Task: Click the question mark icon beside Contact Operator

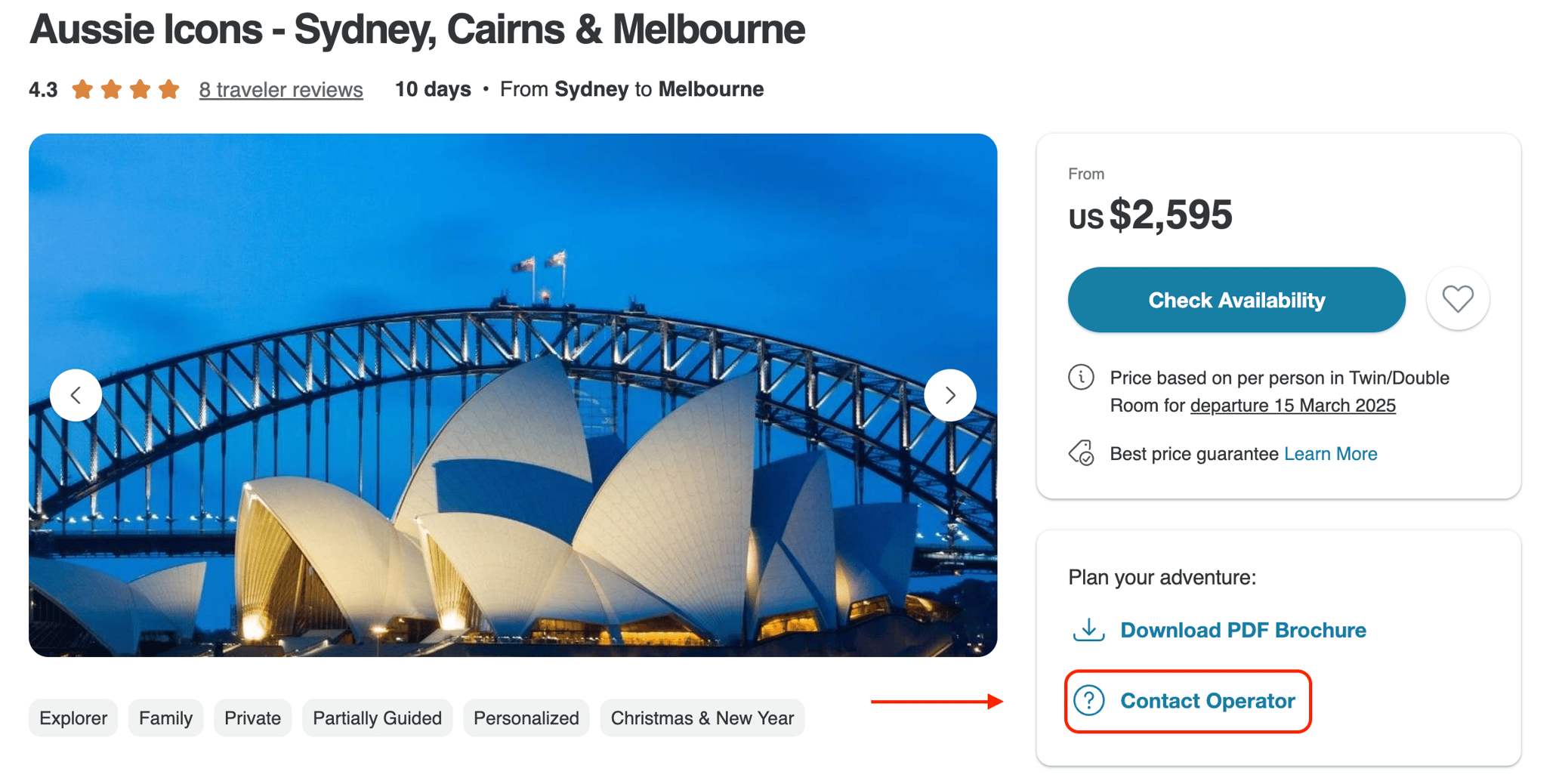Action: pos(1089,701)
